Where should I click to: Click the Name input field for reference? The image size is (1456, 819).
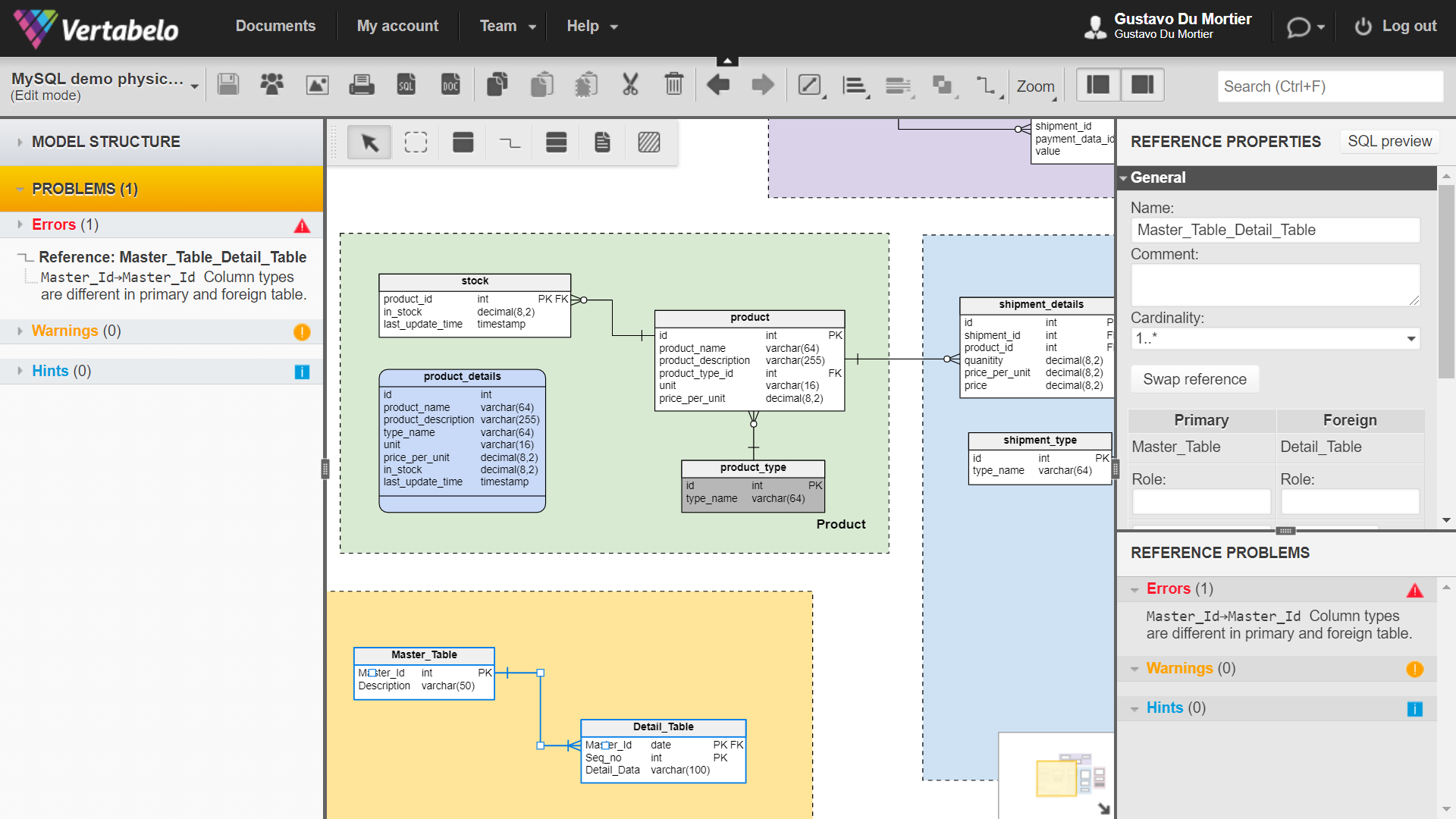(x=1275, y=229)
